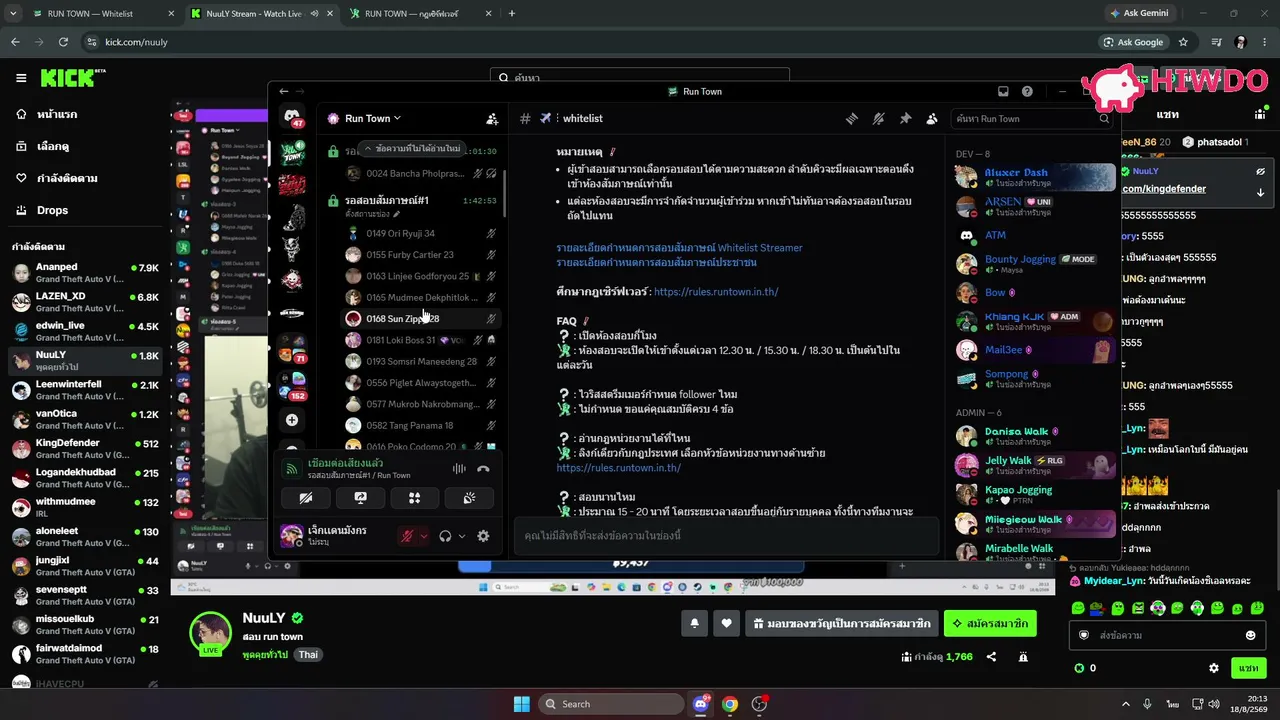Show pinned messages in whitelist channel
1280x720 pixels.
905,118
